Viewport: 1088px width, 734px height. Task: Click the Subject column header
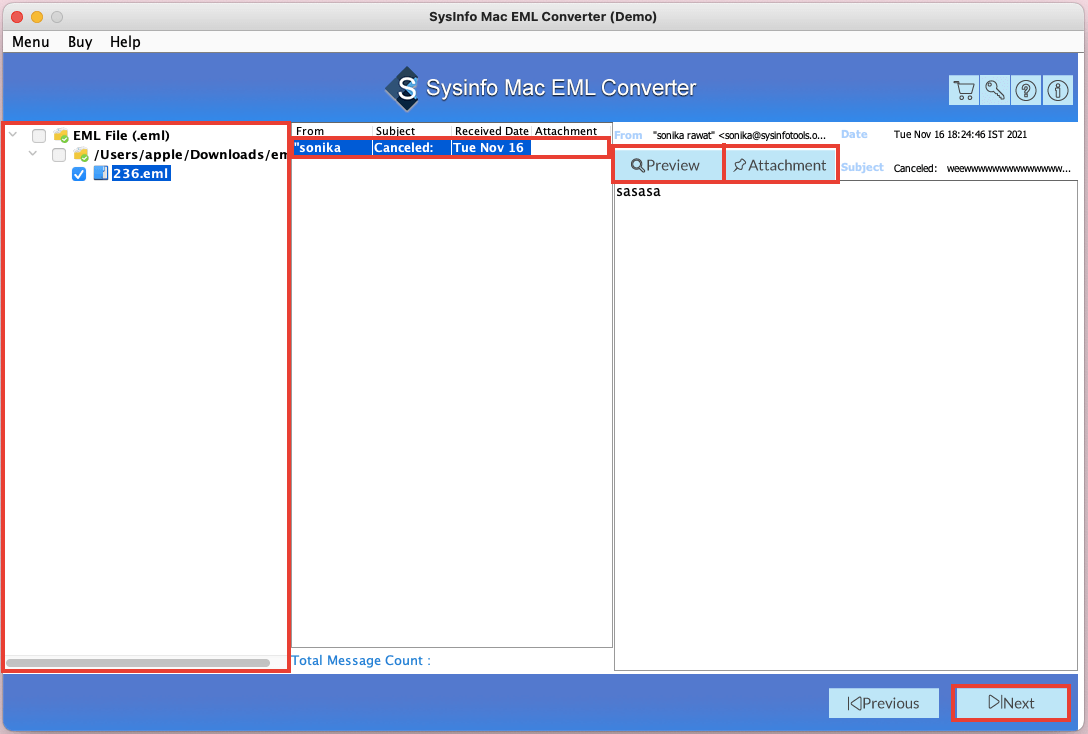412,130
